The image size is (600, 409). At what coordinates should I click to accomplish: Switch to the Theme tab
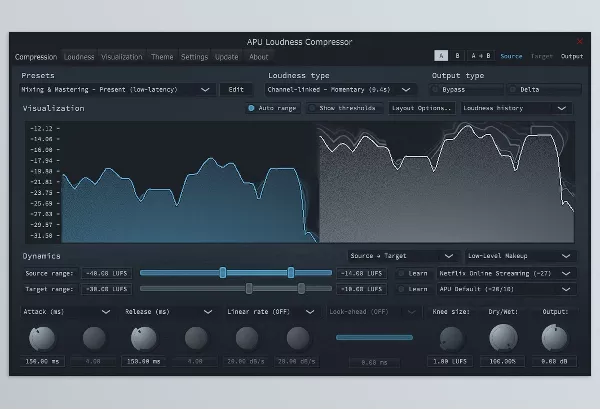(x=162, y=57)
